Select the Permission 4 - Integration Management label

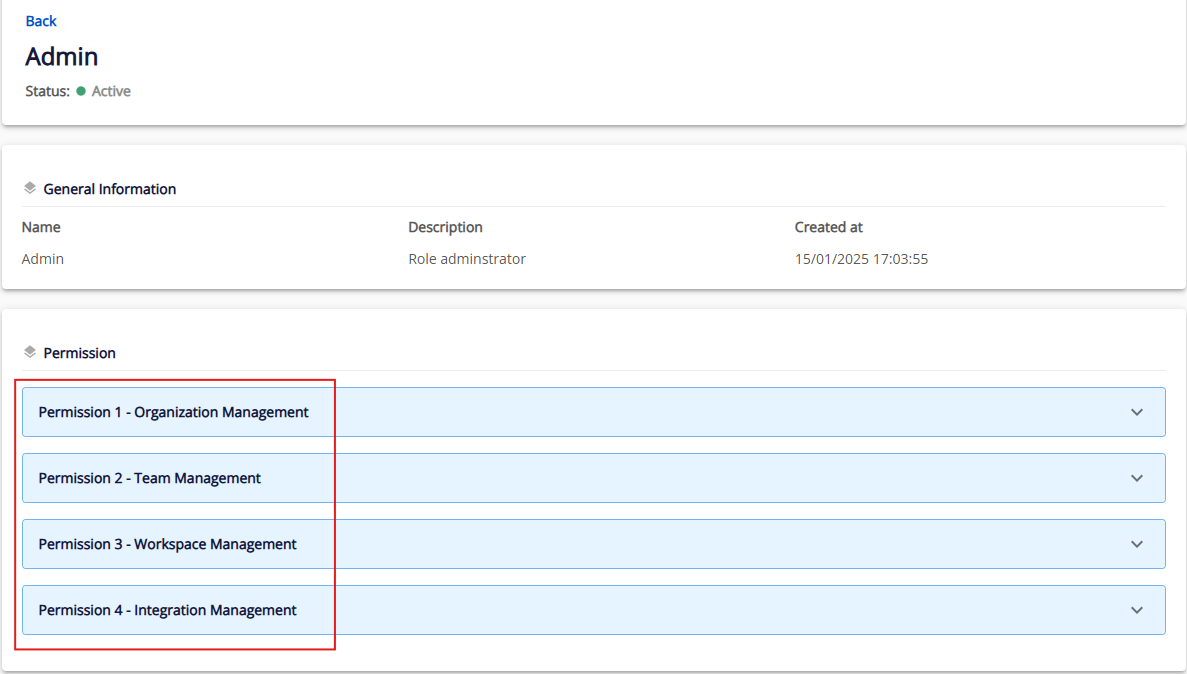pos(167,610)
